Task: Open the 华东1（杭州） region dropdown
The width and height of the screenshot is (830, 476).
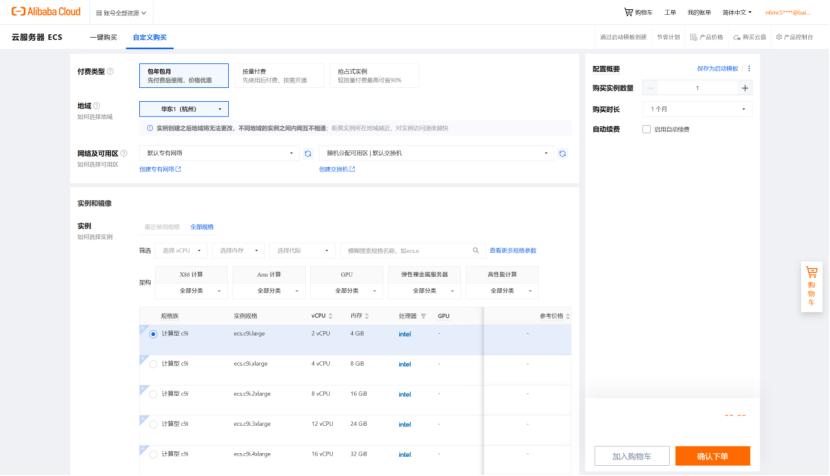Action: (183, 108)
